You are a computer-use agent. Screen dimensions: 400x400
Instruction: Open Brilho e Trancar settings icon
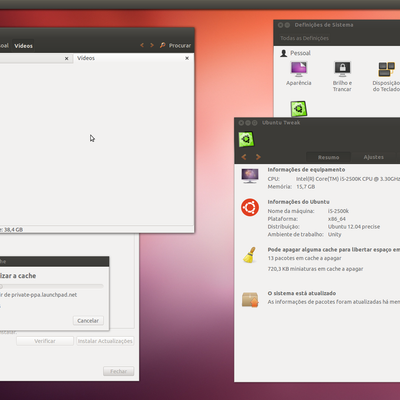click(x=342, y=69)
